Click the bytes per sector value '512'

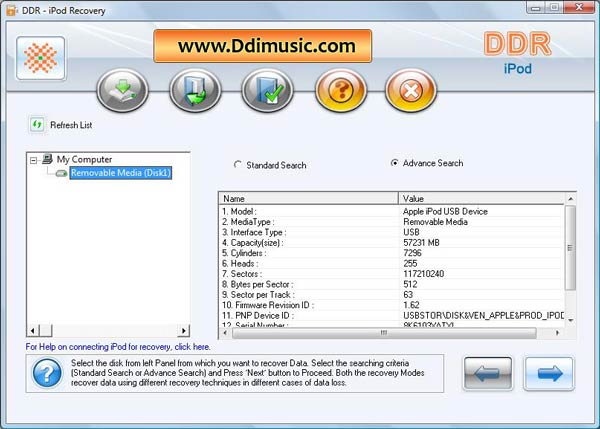point(410,284)
